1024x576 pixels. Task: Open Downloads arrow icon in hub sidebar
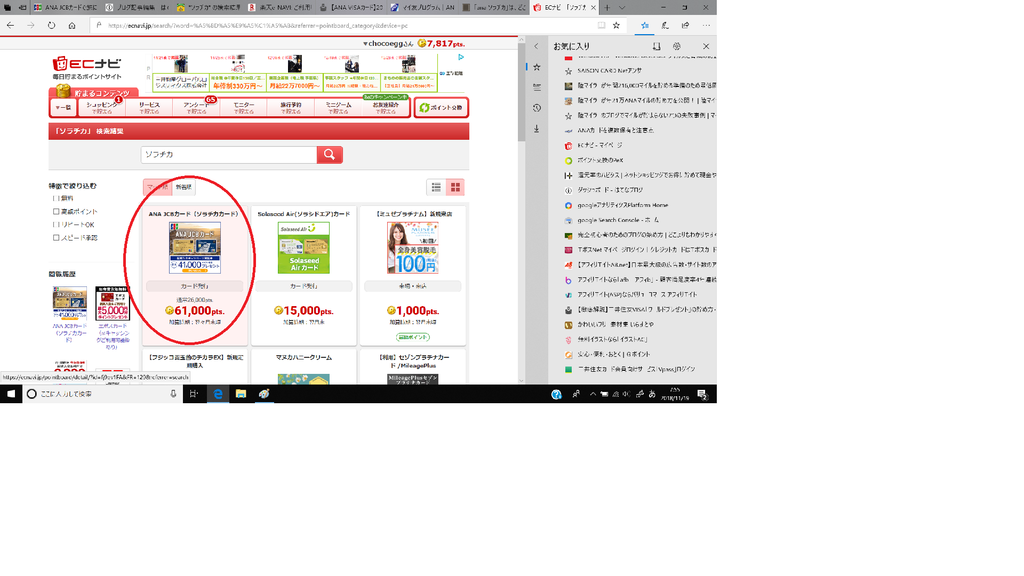537,129
